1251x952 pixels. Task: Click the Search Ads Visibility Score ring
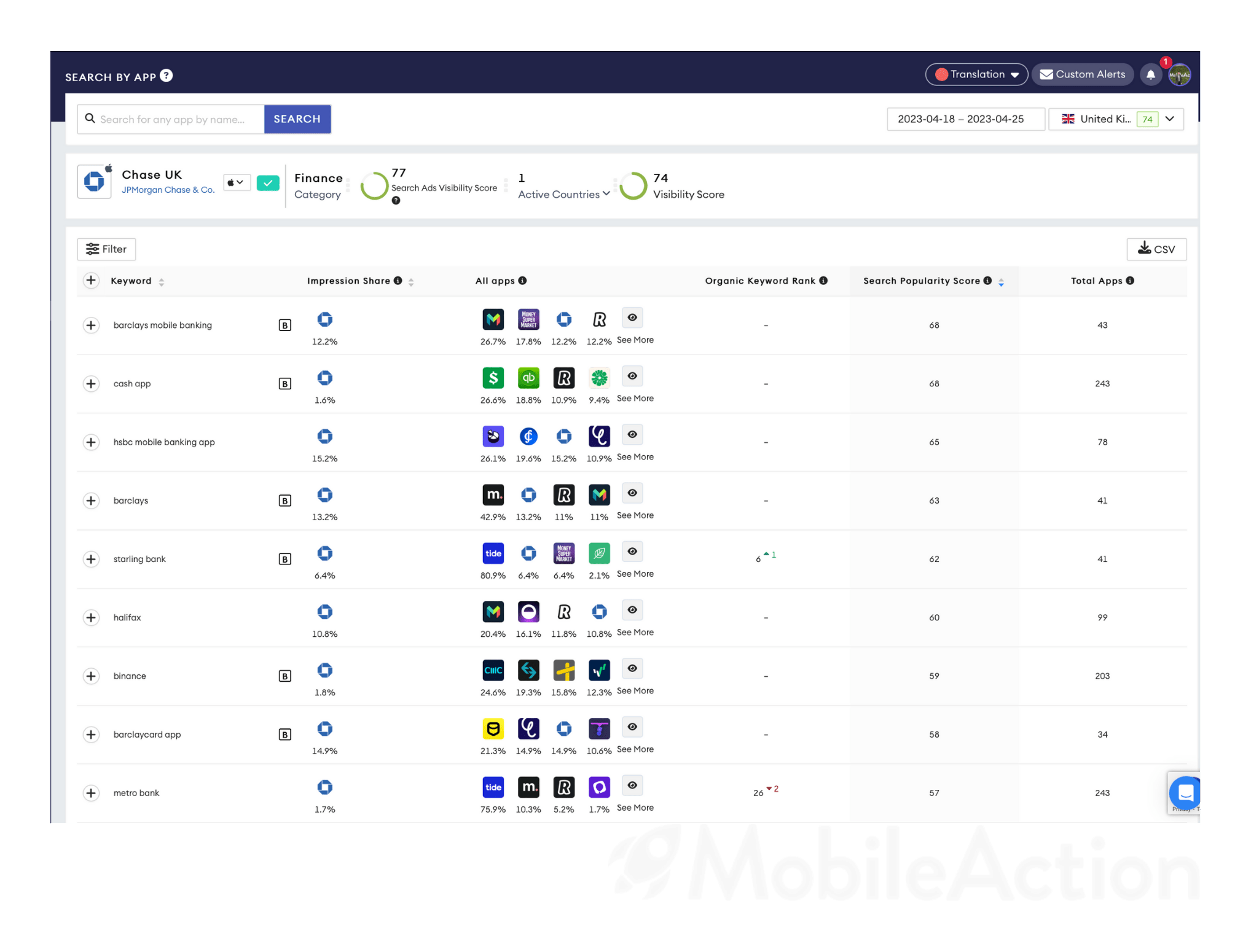(x=374, y=185)
